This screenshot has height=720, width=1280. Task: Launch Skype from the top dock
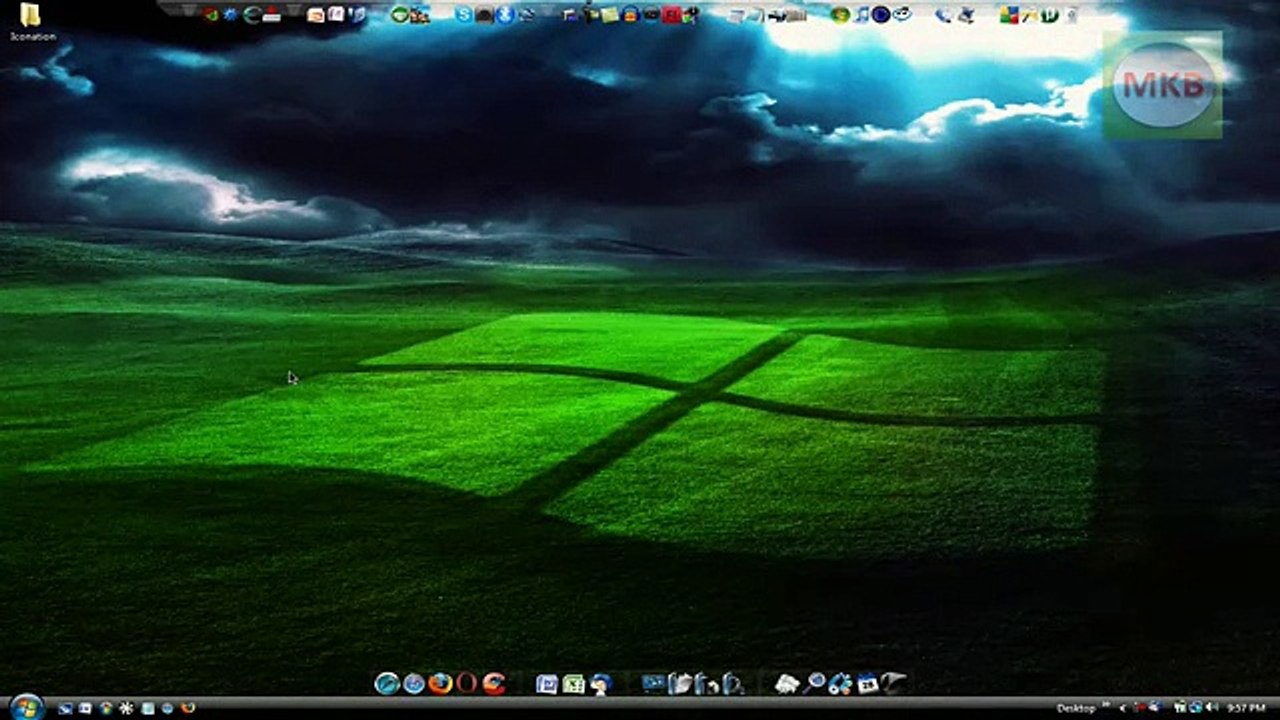pyautogui.click(x=464, y=14)
